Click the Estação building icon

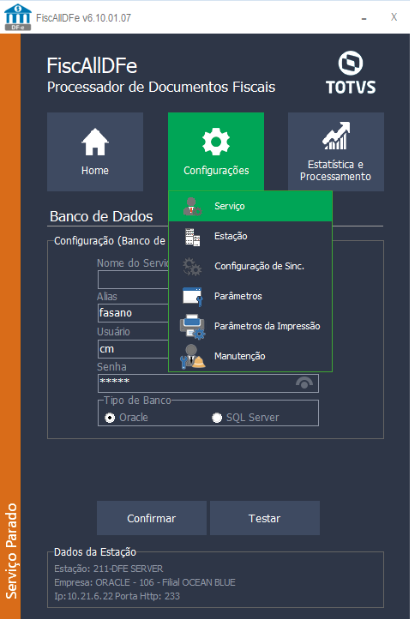(193, 236)
